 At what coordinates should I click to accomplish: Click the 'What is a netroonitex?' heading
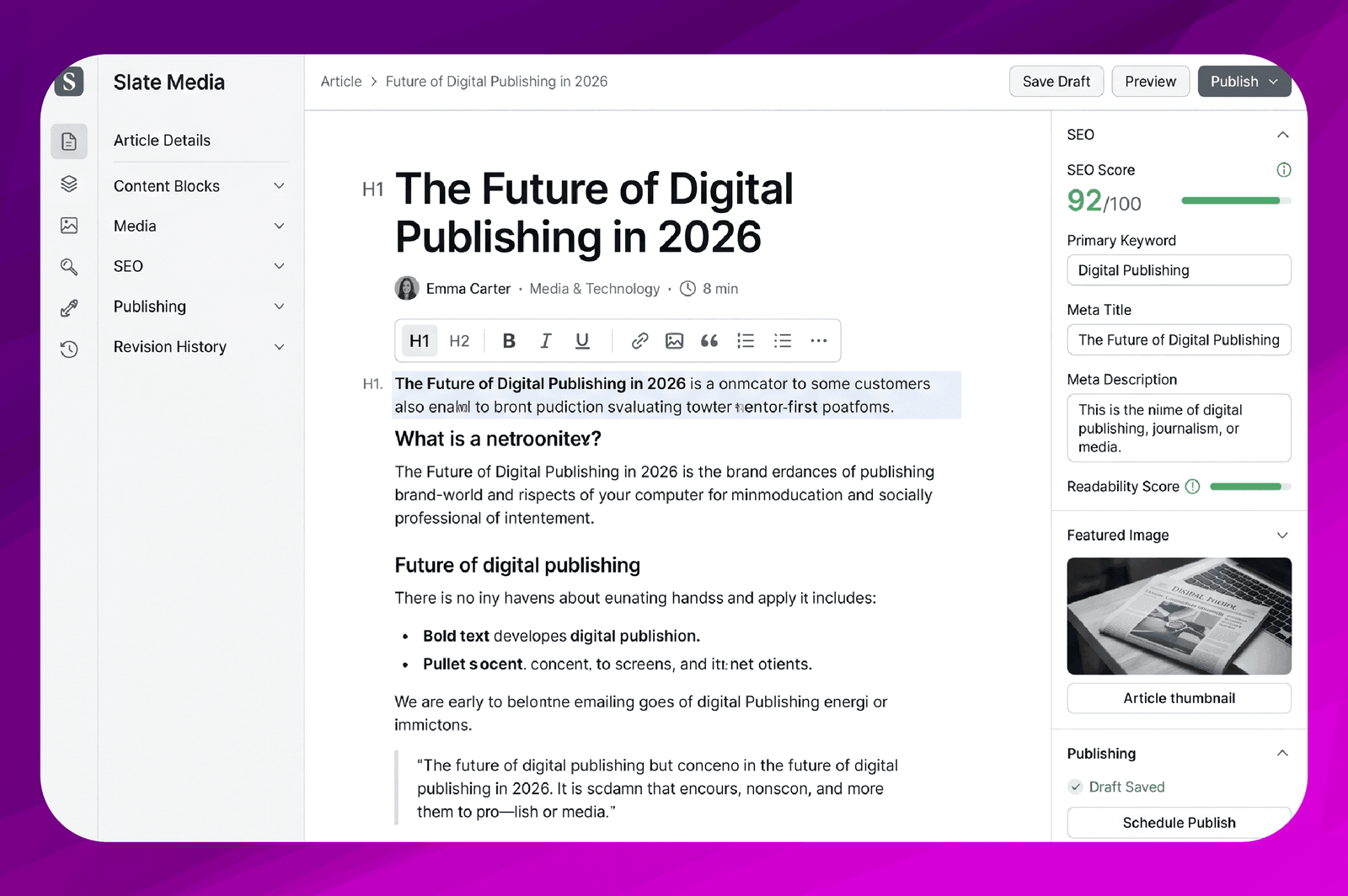click(498, 439)
